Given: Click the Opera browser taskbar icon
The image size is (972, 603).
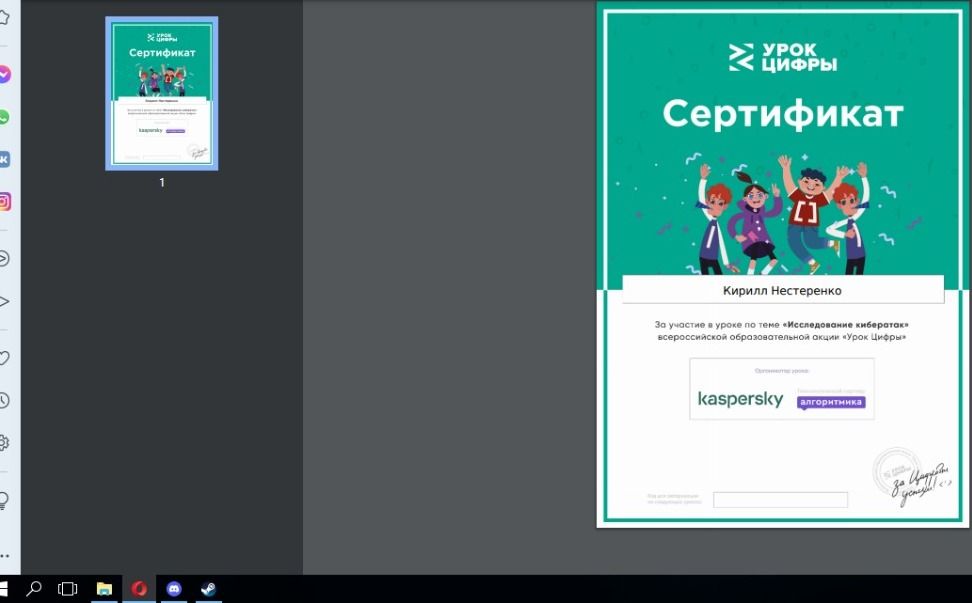Looking at the screenshot, I should pyautogui.click(x=139, y=588).
